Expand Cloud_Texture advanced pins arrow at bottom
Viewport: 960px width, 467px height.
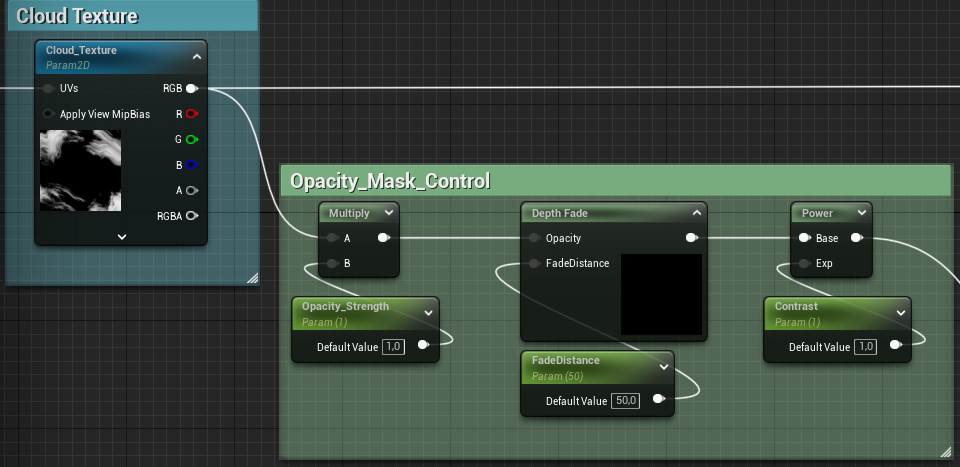(x=122, y=237)
